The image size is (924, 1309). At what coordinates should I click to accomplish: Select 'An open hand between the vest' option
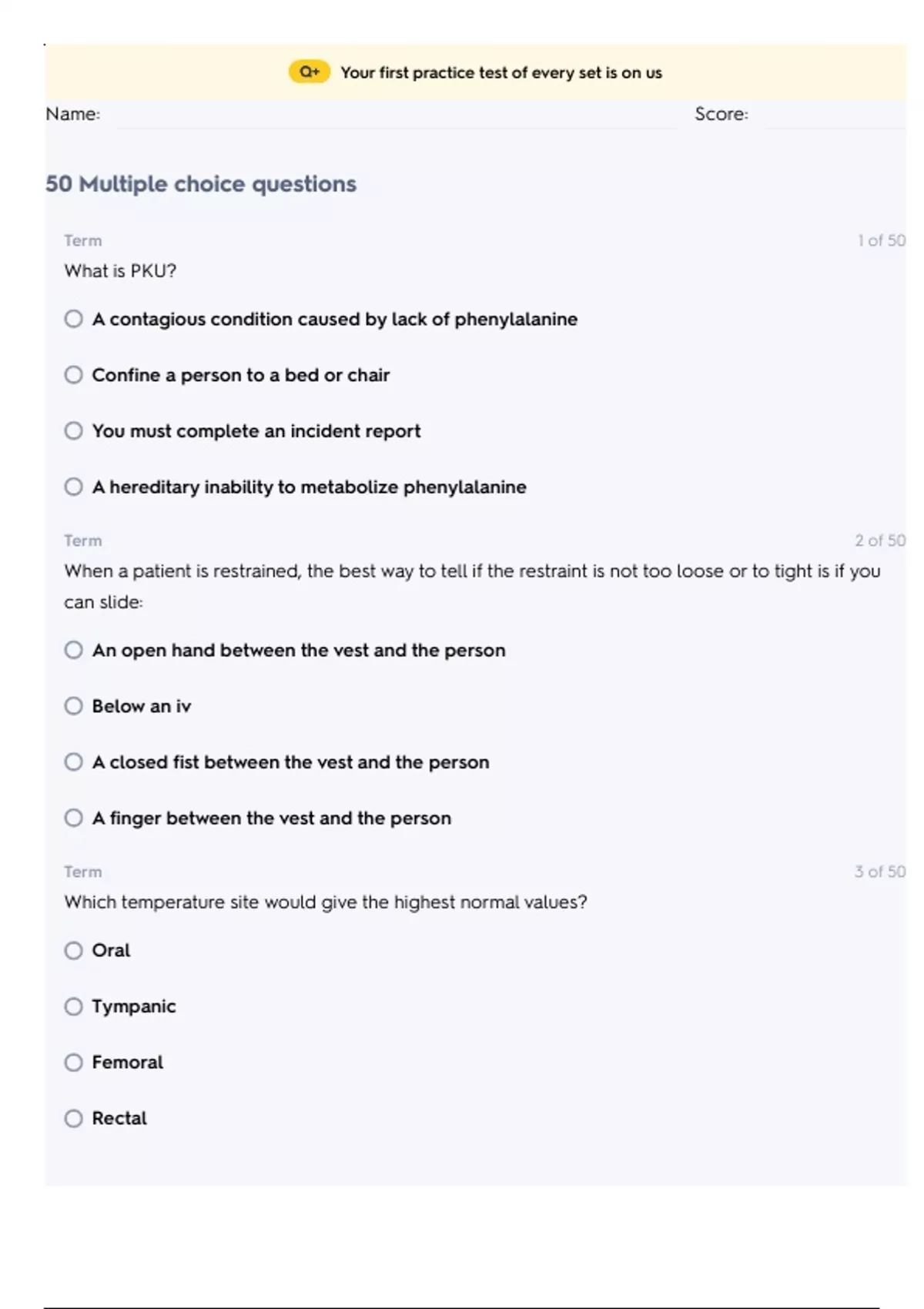[x=74, y=650]
